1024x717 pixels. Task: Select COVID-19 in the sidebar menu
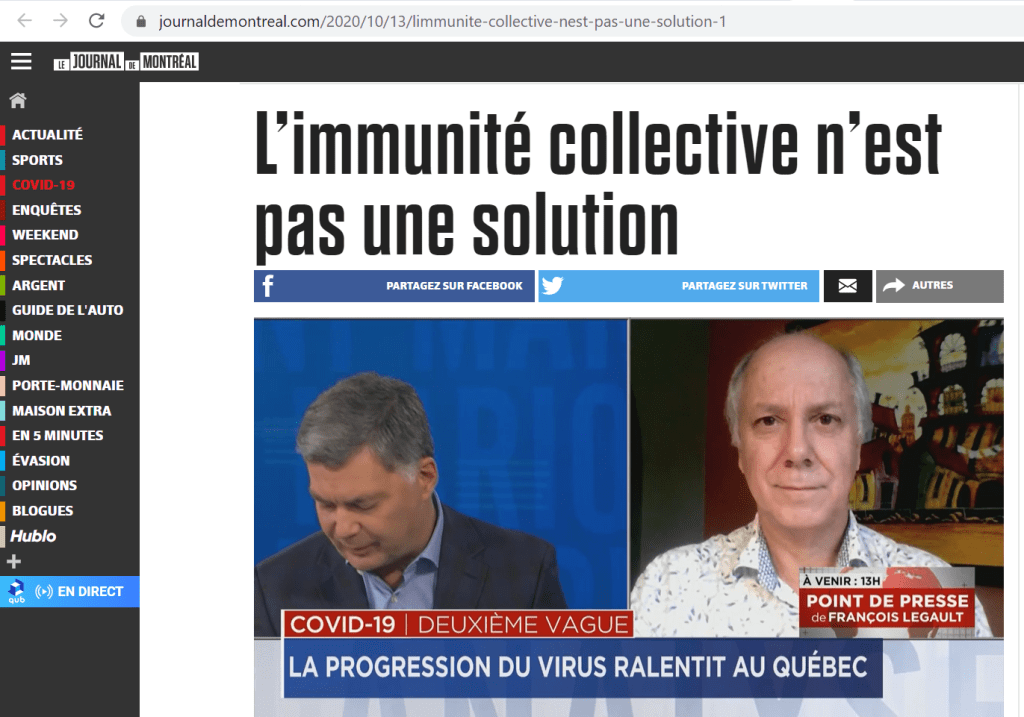pyautogui.click(x=43, y=185)
